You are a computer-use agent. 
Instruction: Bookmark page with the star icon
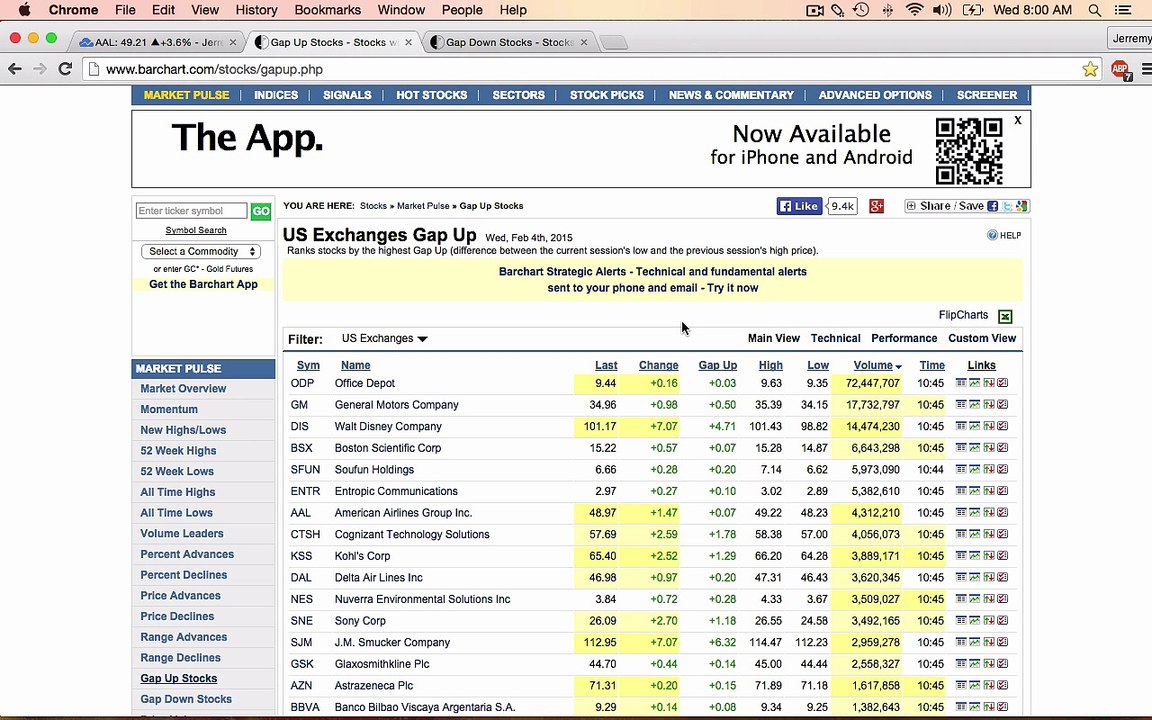(x=1090, y=69)
